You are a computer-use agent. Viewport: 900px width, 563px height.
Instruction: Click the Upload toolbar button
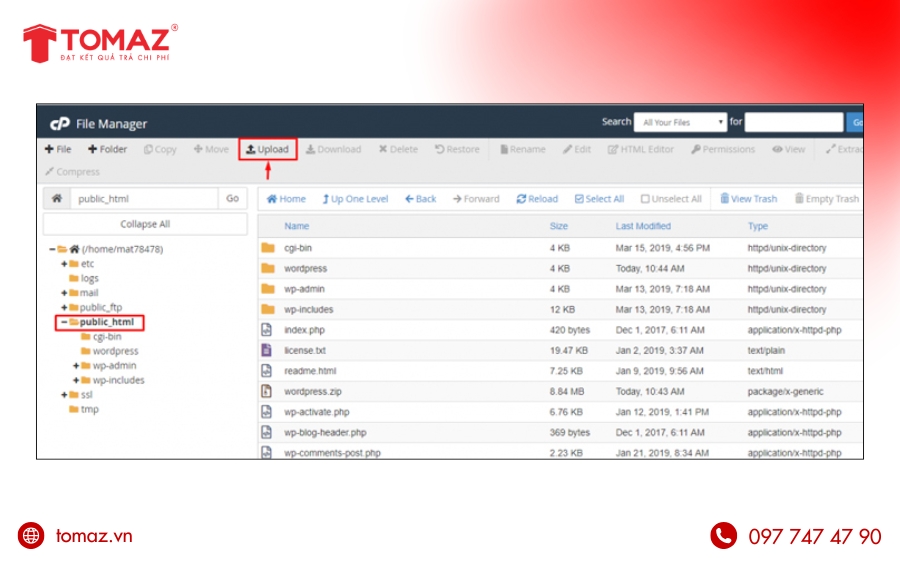[x=268, y=149]
